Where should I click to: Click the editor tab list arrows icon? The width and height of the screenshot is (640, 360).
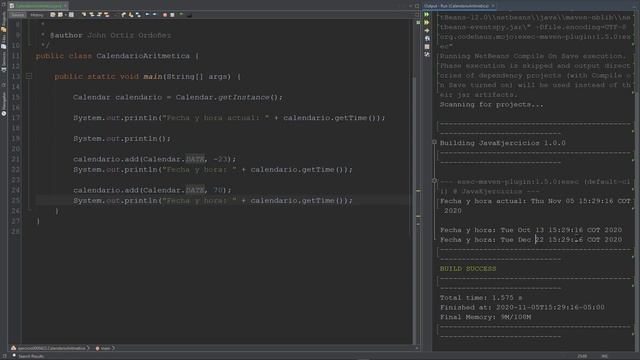click(410, 6)
